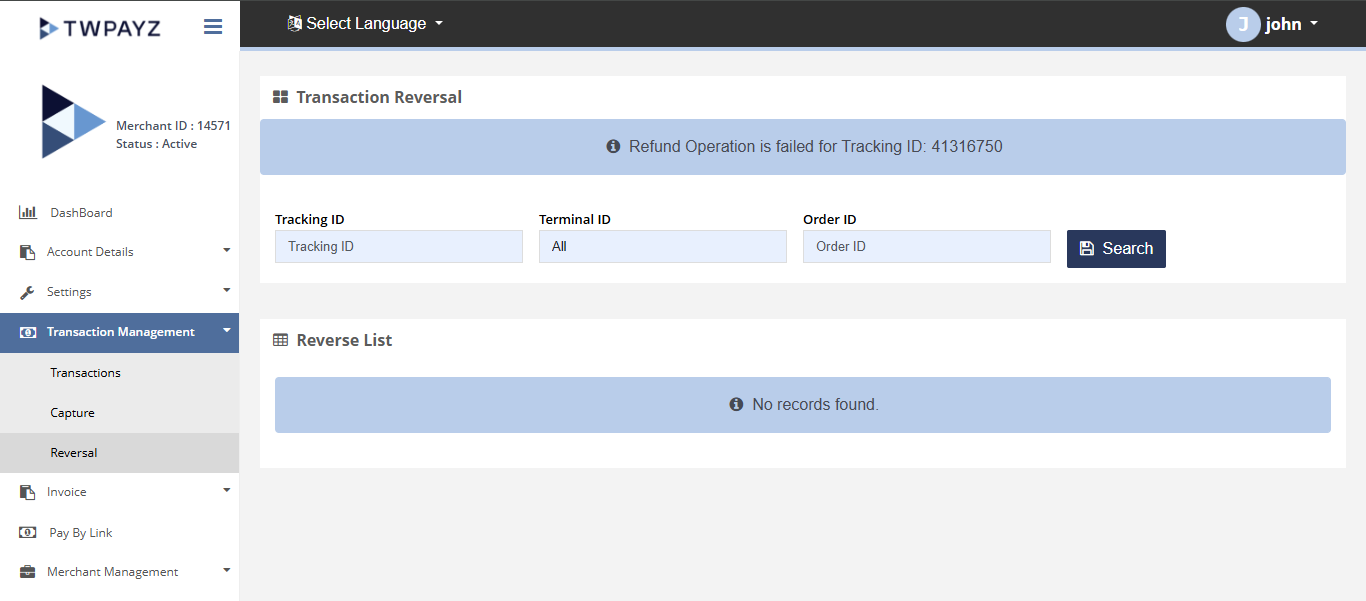Expand the Invoice submenu arrow
Screen dimensions: 1366x601
tap(226, 490)
